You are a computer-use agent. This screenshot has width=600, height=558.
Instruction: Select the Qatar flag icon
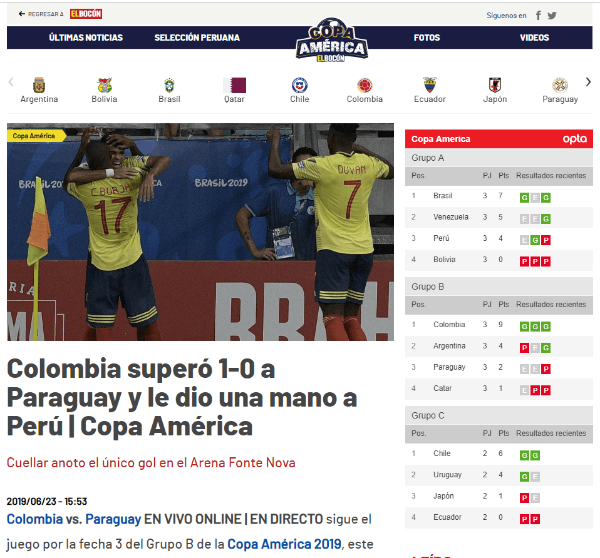click(235, 85)
